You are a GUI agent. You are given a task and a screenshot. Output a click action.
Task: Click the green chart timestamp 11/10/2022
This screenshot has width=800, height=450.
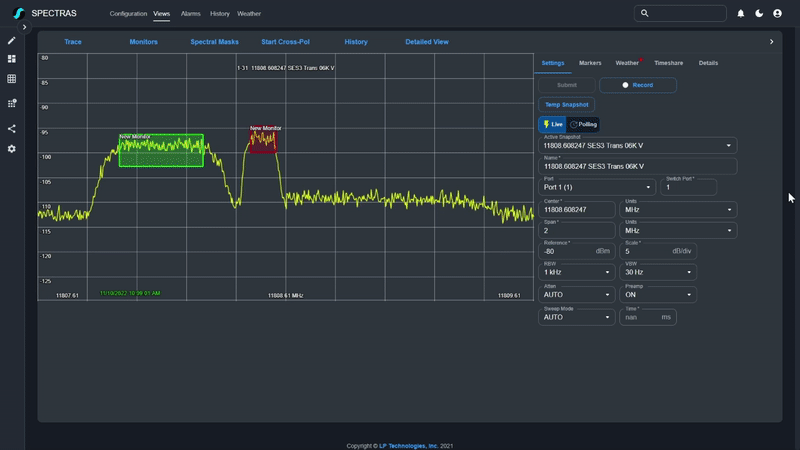(130, 293)
